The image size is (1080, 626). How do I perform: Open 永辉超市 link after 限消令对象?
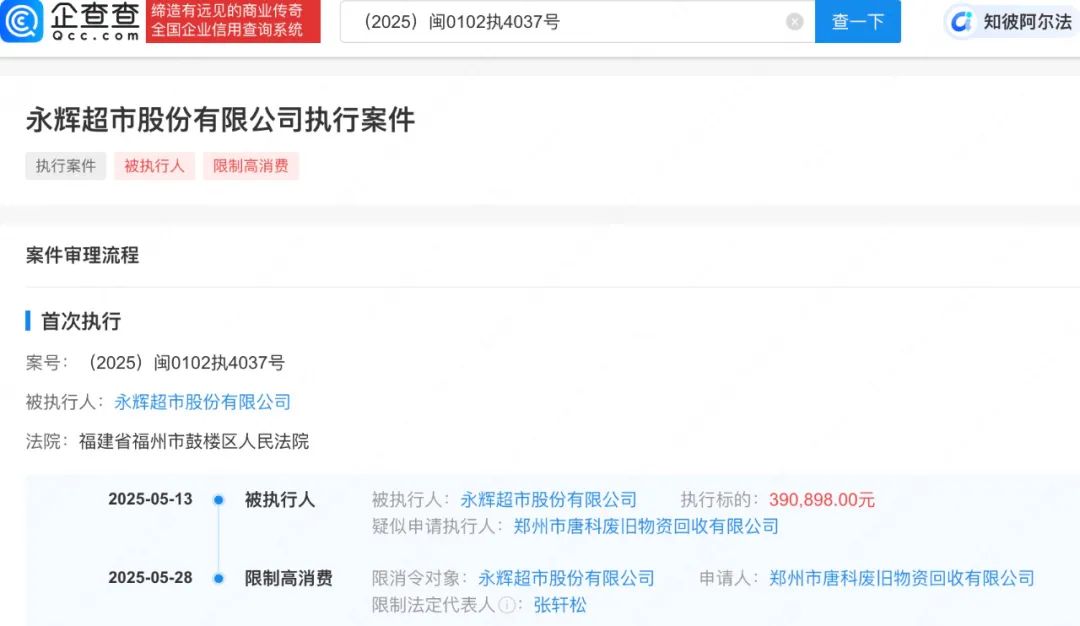click(x=566, y=578)
